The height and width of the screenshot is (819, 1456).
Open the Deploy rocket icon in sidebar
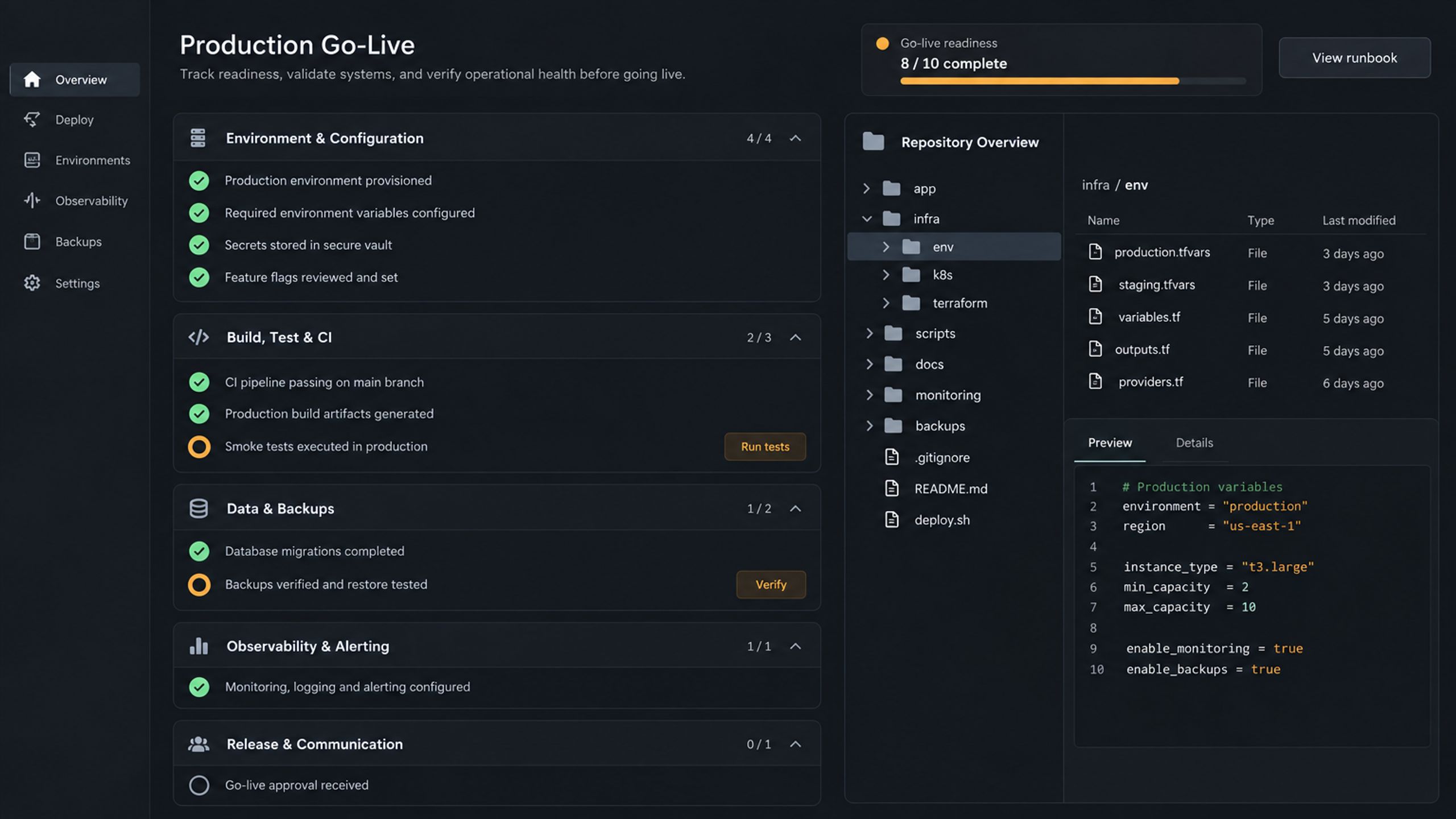(32, 119)
